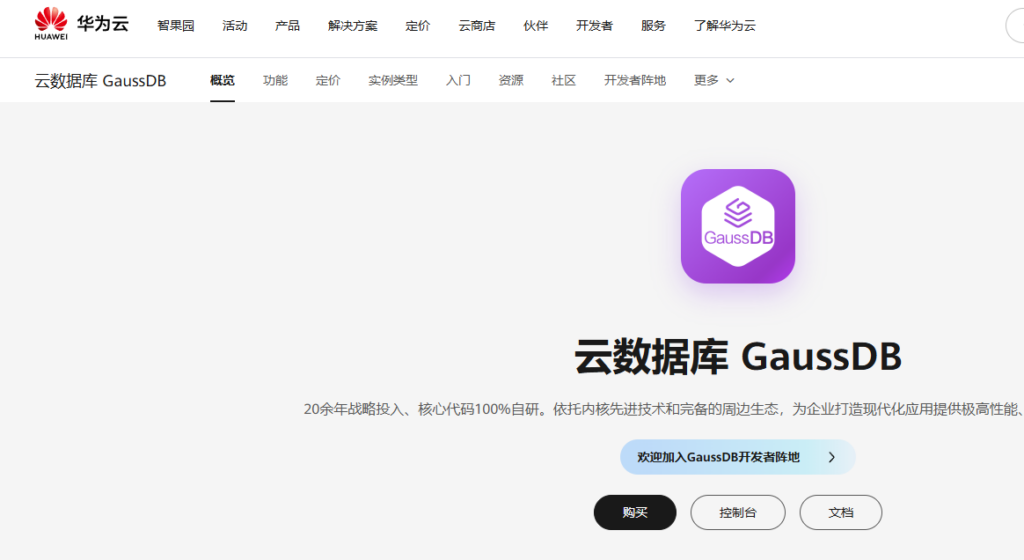Expand the 更多 dropdown chevron
This screenshot has width=1024, height=560.
point(730,80)
